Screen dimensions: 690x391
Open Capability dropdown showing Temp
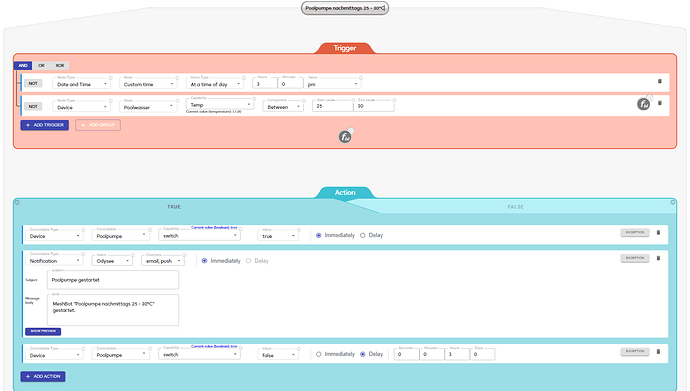coord(220,105)
